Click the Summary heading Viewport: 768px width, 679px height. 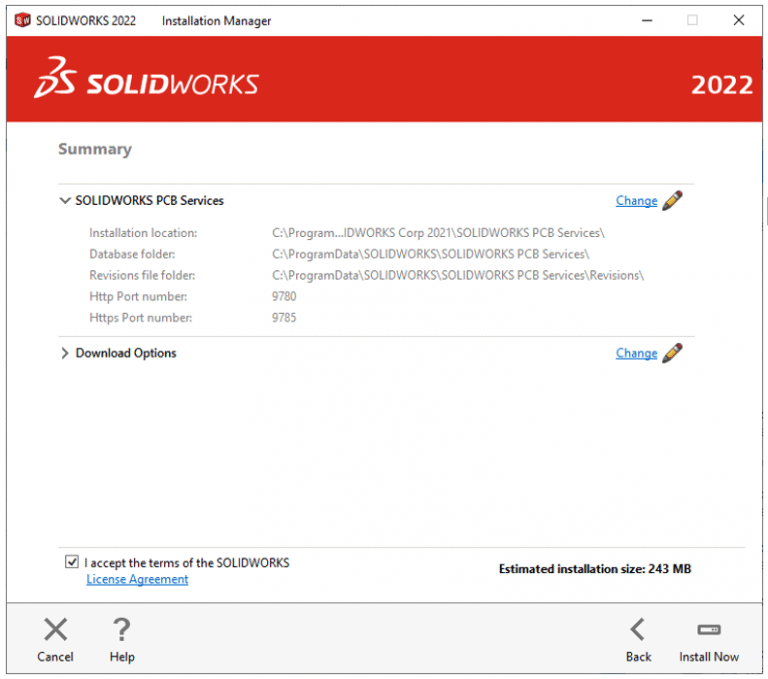point(95,149)
